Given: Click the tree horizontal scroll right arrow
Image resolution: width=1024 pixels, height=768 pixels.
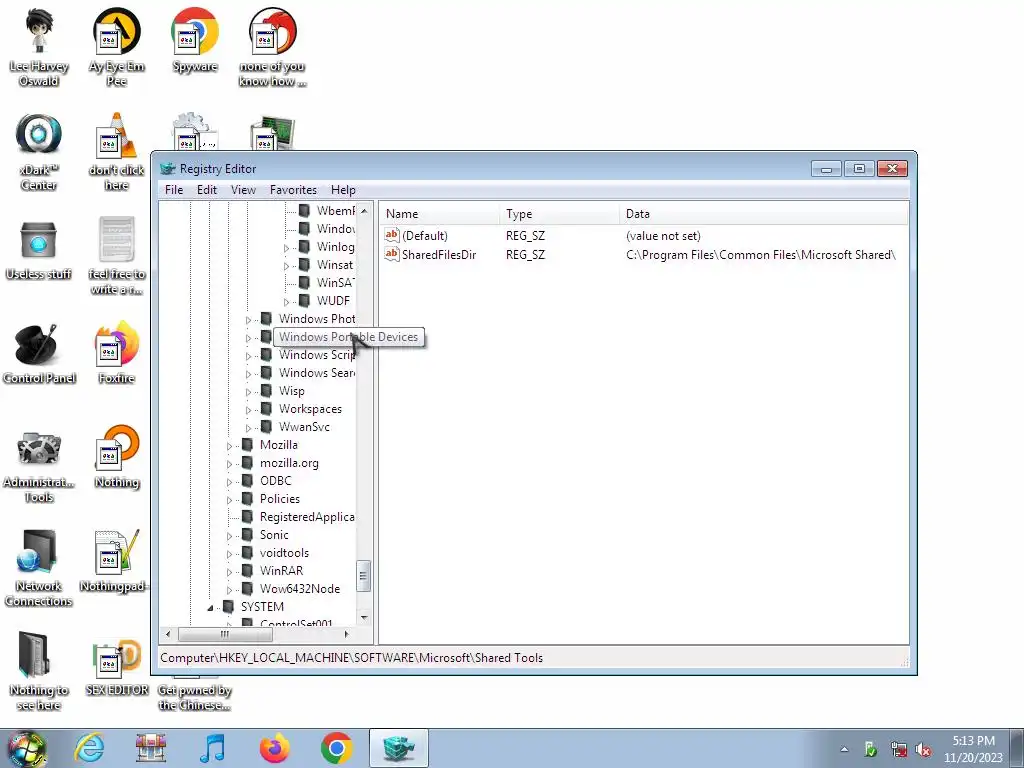Looking at the screenshot, I should tap(347, 633).
